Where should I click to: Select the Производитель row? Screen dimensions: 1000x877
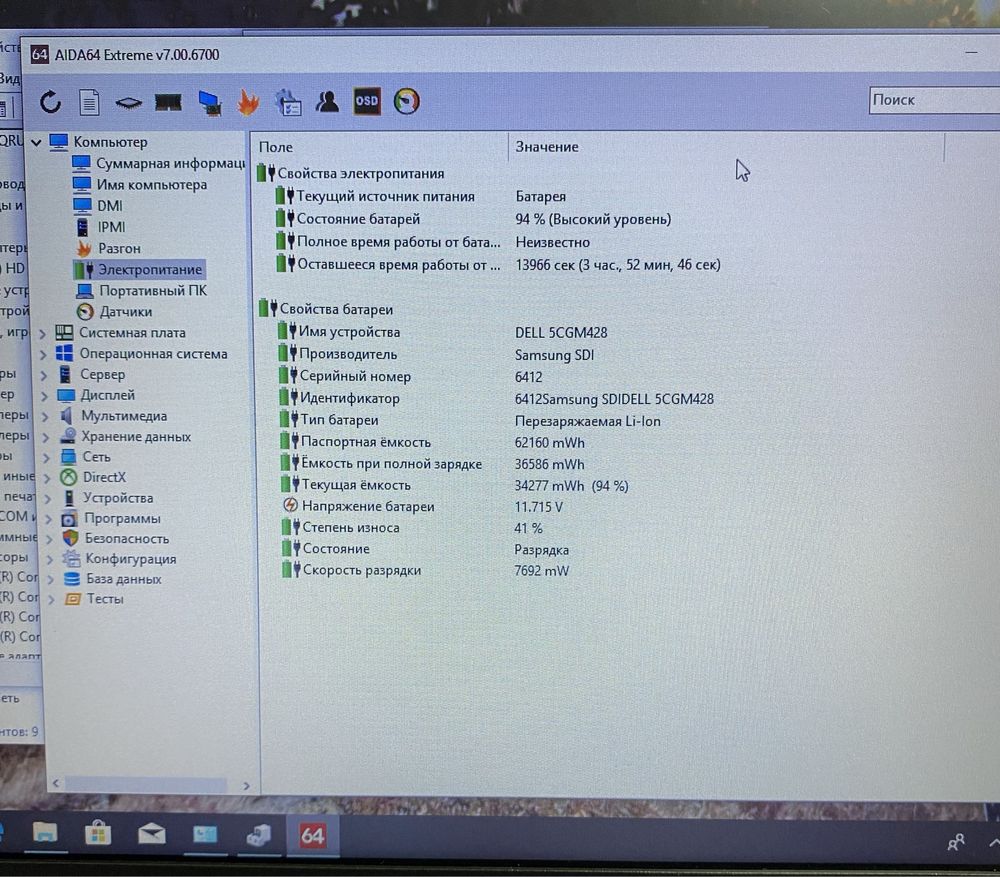[x=437, y=354]
